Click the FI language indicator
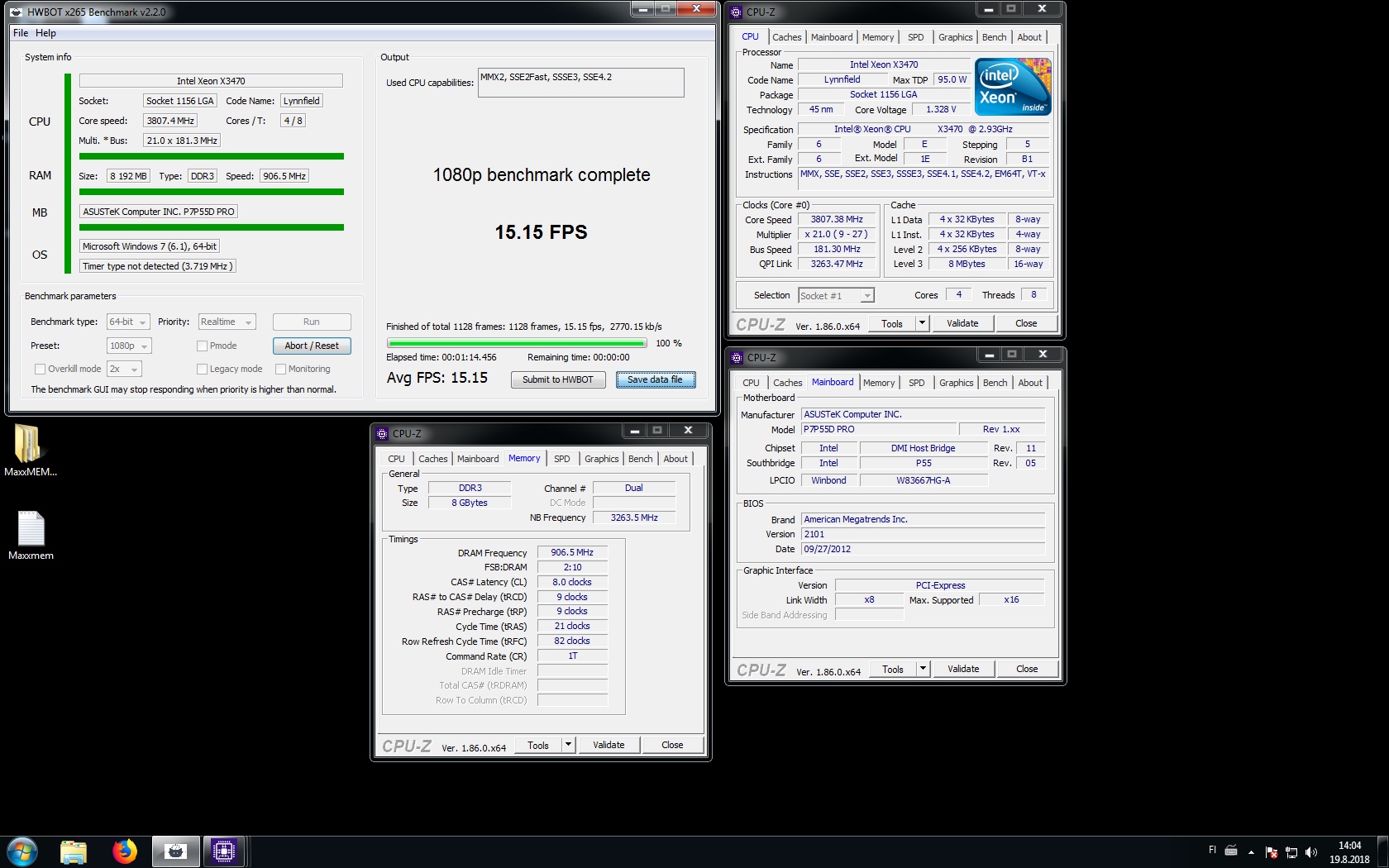The image size is (1389, 868). [x=1212, y=850]
